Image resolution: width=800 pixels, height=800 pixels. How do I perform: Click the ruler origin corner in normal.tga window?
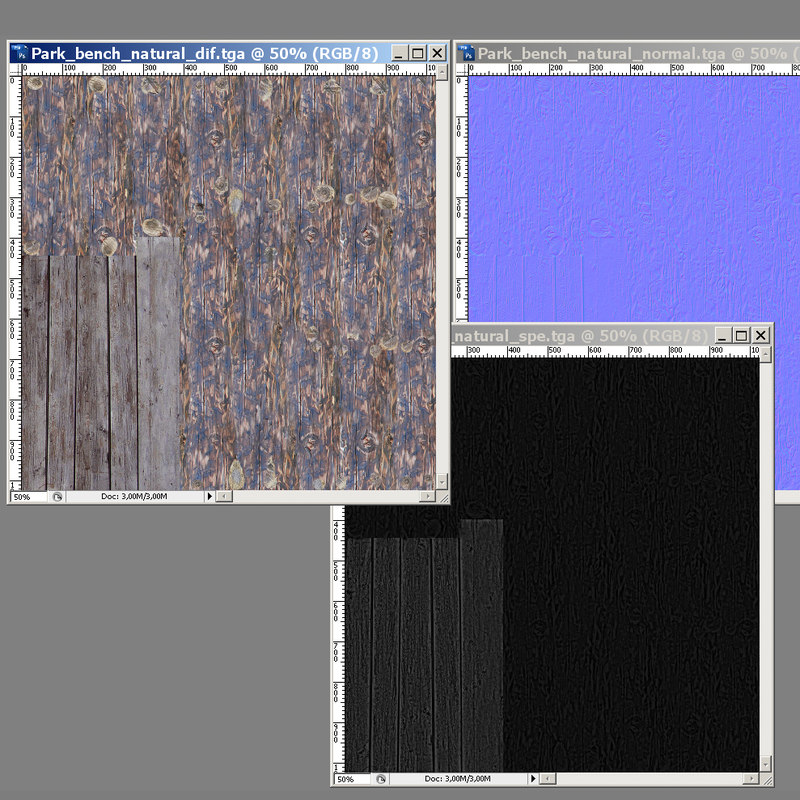[462, 70]
